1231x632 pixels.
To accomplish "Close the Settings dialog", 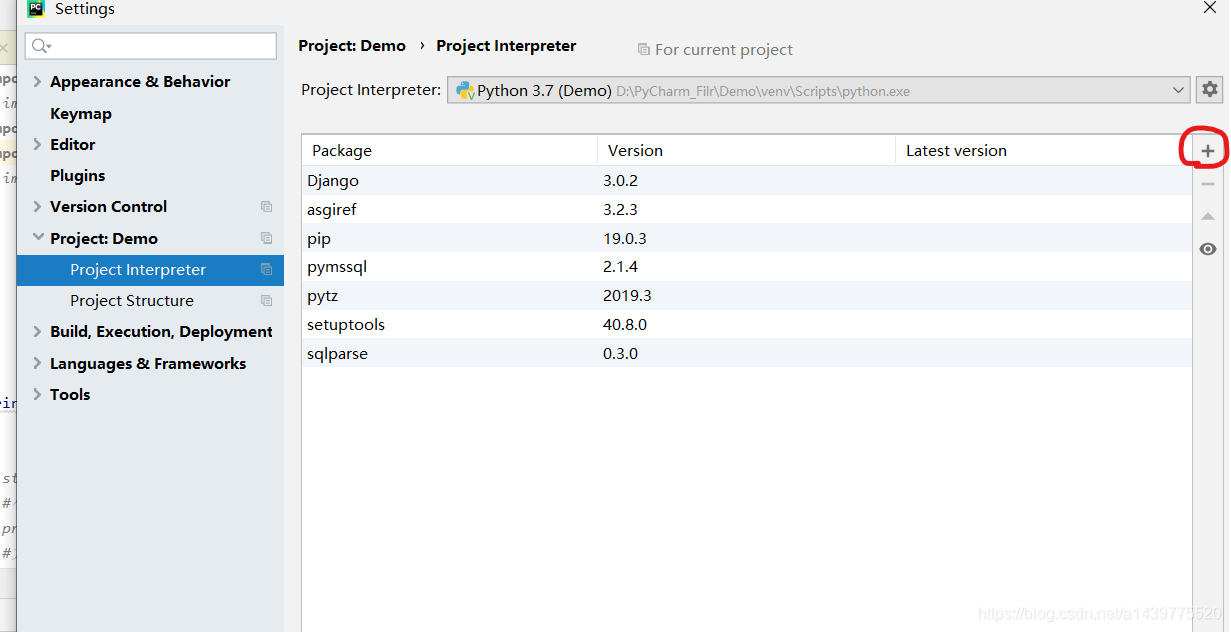I will 1209,7.
